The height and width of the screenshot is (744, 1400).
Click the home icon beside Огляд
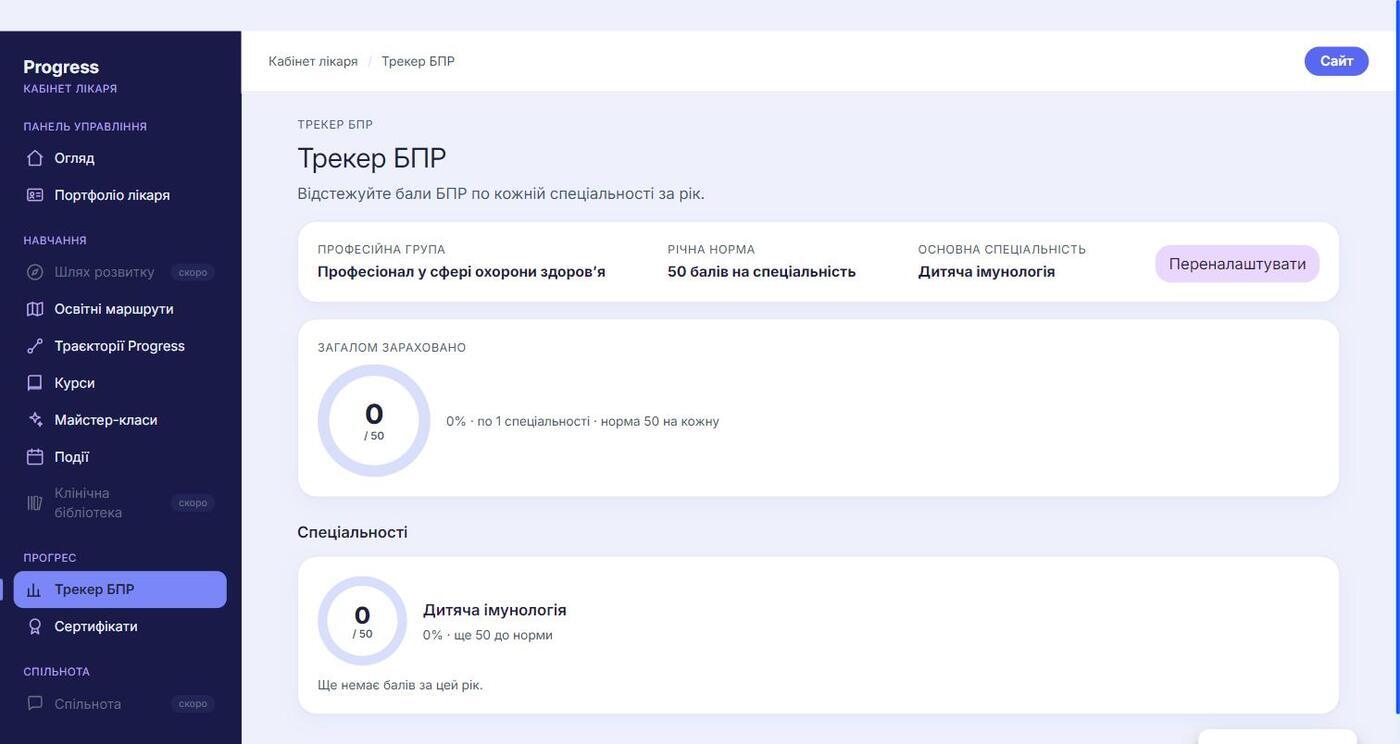(35, 158)
